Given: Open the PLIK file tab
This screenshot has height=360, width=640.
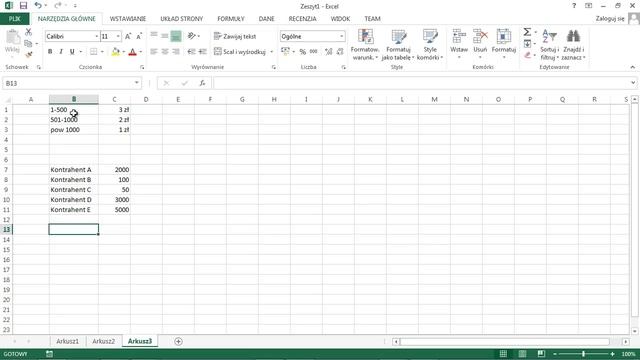Looking at the screenshot, I should click(x=14, y=19).
